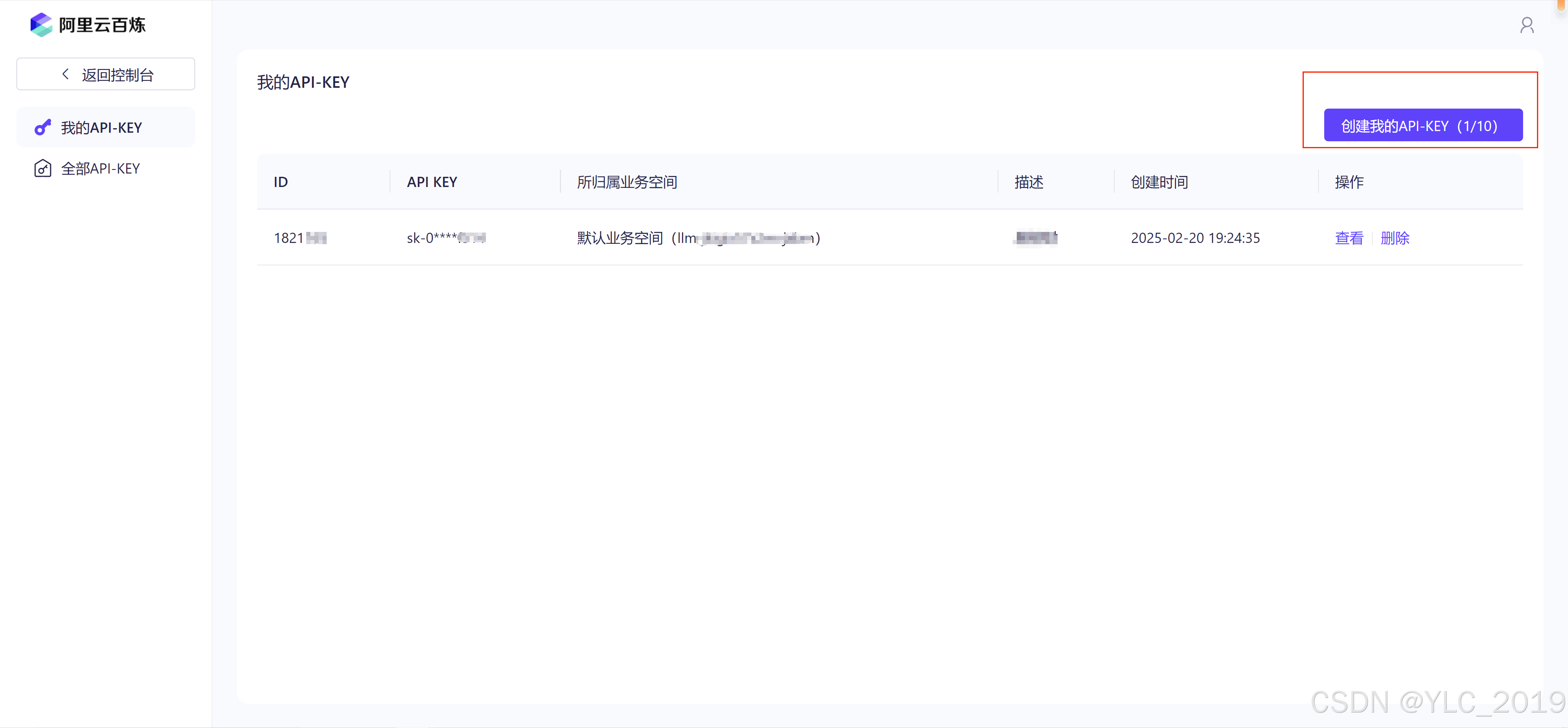1568x728 pixels.
Task: Click the 删除 link for the key
Action: pyautogui.click(x=1394, y=238)
